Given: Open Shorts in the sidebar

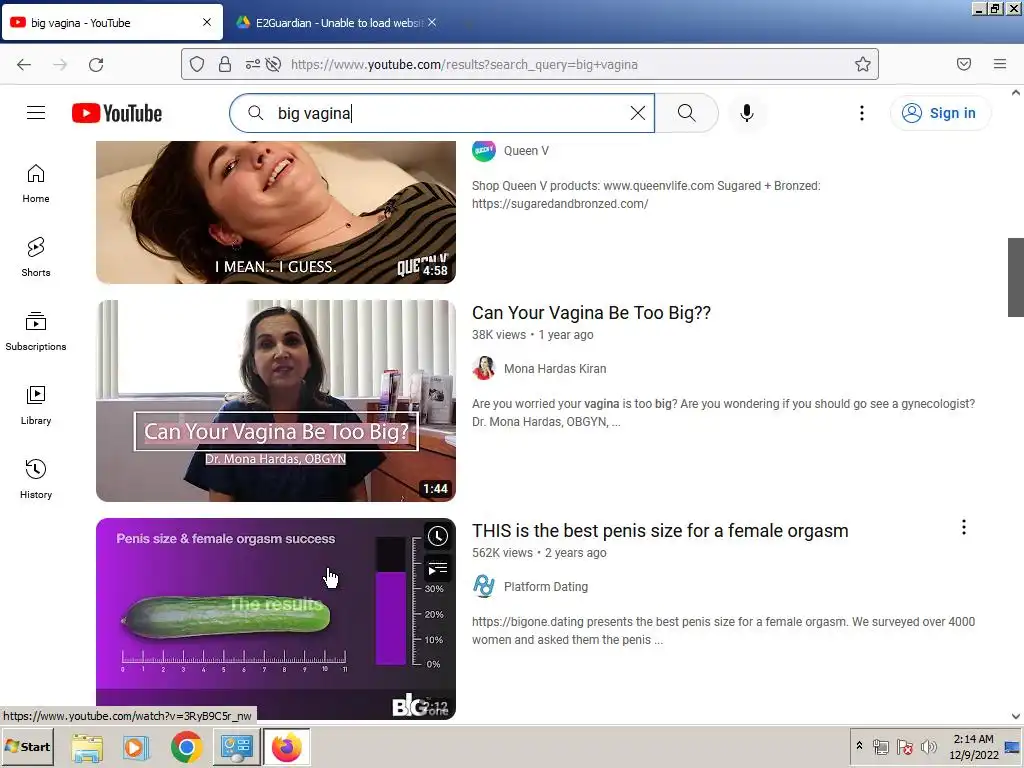Looking at the screenshot, I should (x=36, y=257).
